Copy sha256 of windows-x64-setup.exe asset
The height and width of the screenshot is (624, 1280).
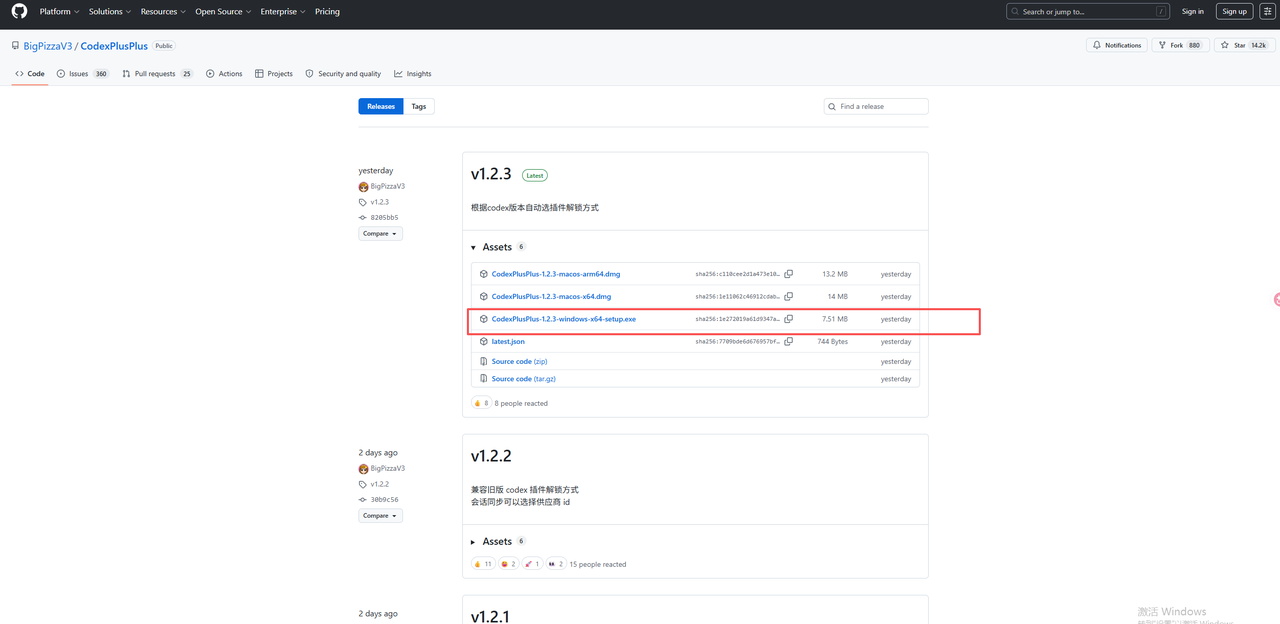pos(789,319)
